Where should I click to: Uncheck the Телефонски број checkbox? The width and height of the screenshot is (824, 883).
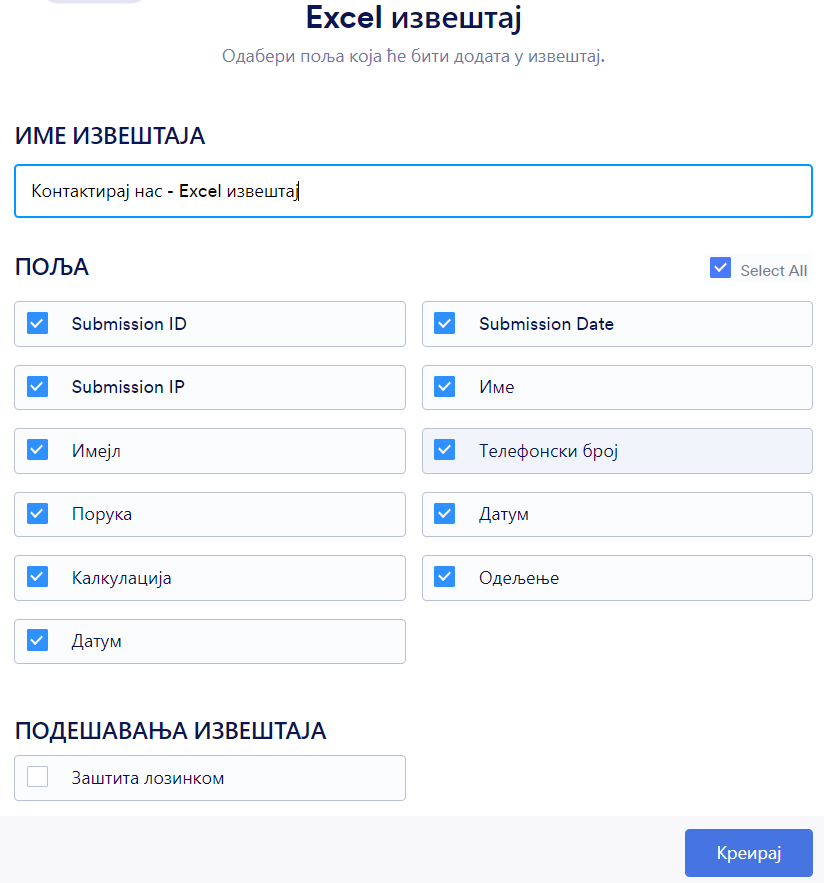tap(445, 450)
